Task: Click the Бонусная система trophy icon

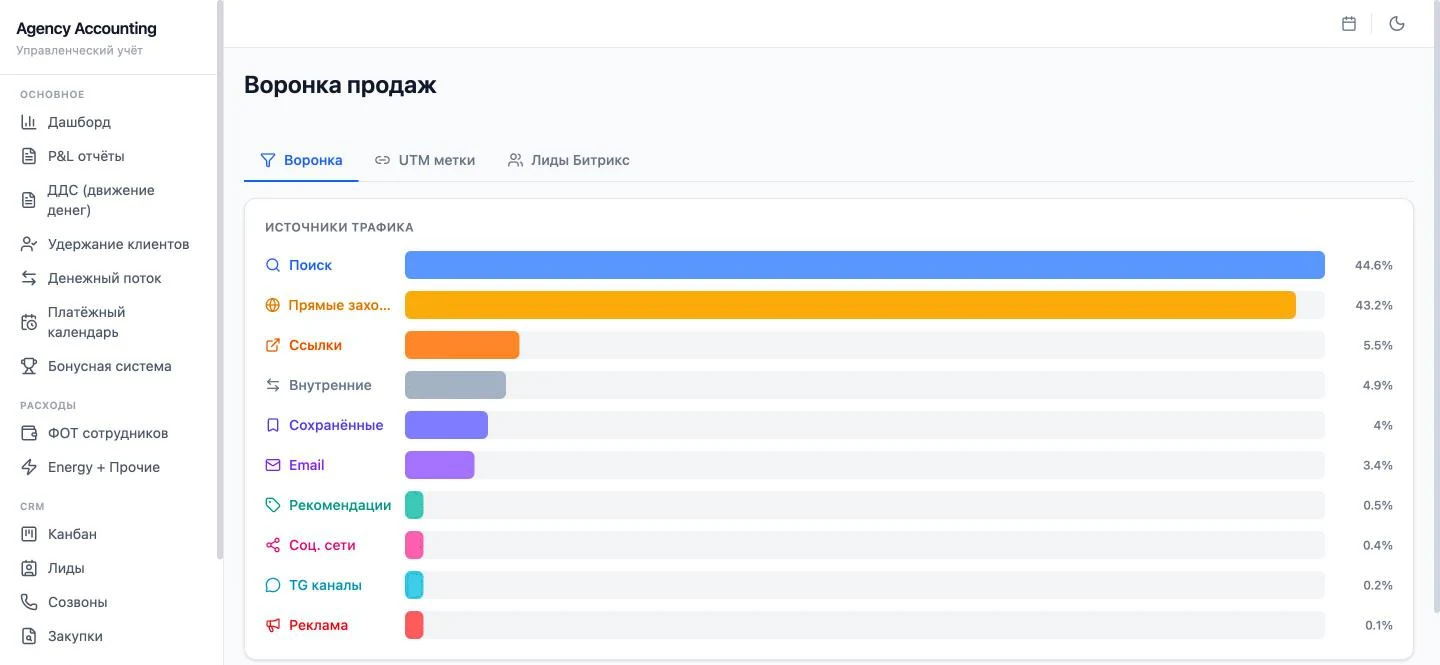Action: pos(29,366)
